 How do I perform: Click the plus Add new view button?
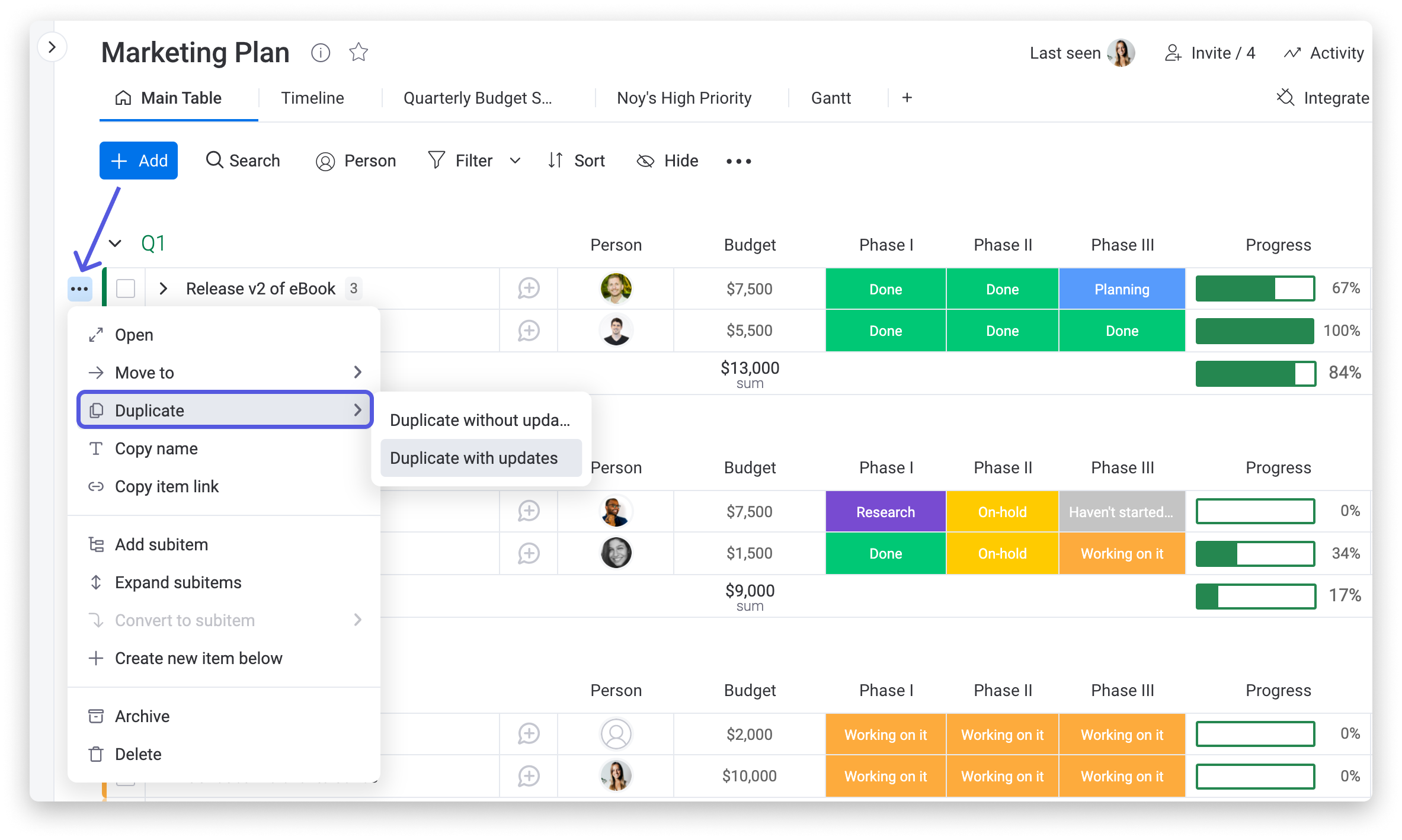tap(907, 97)
